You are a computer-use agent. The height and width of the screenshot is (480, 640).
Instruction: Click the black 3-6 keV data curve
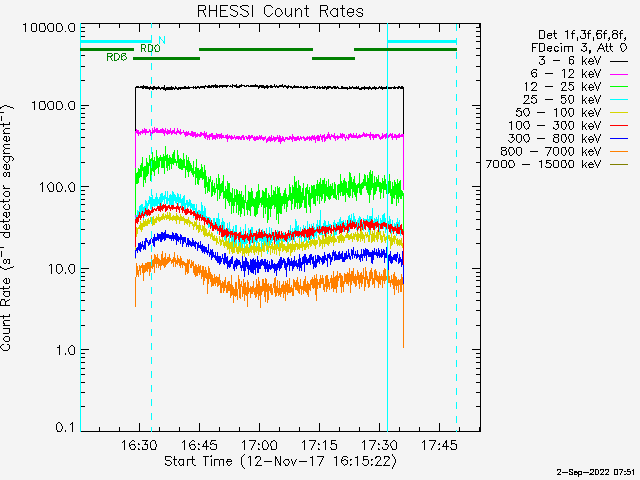tap(269, 87)
